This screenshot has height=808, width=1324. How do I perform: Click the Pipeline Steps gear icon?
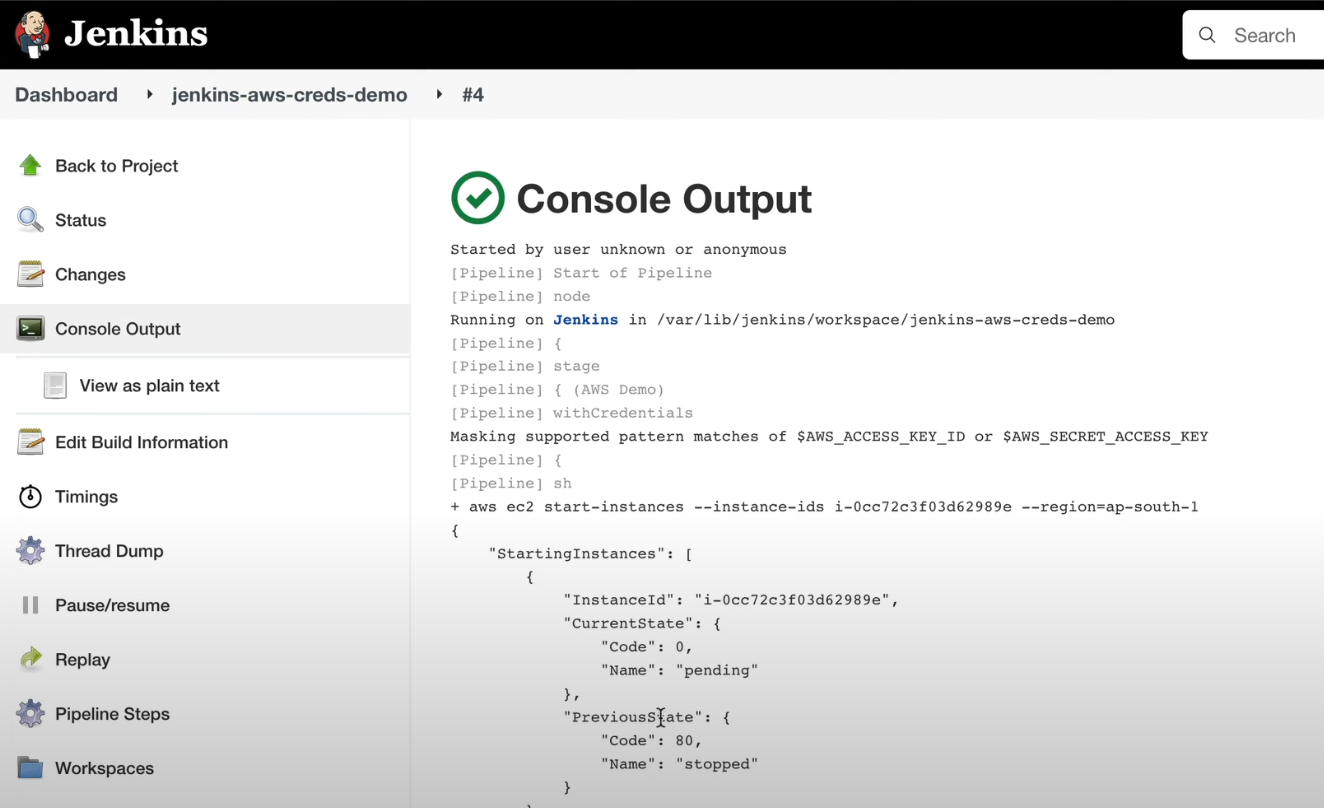[x=30, y=714]
